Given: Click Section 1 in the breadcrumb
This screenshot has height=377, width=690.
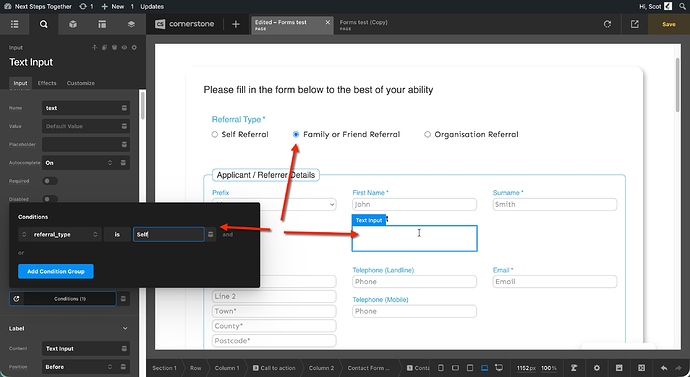Looking at the screenshot, I should click(164, 368).
